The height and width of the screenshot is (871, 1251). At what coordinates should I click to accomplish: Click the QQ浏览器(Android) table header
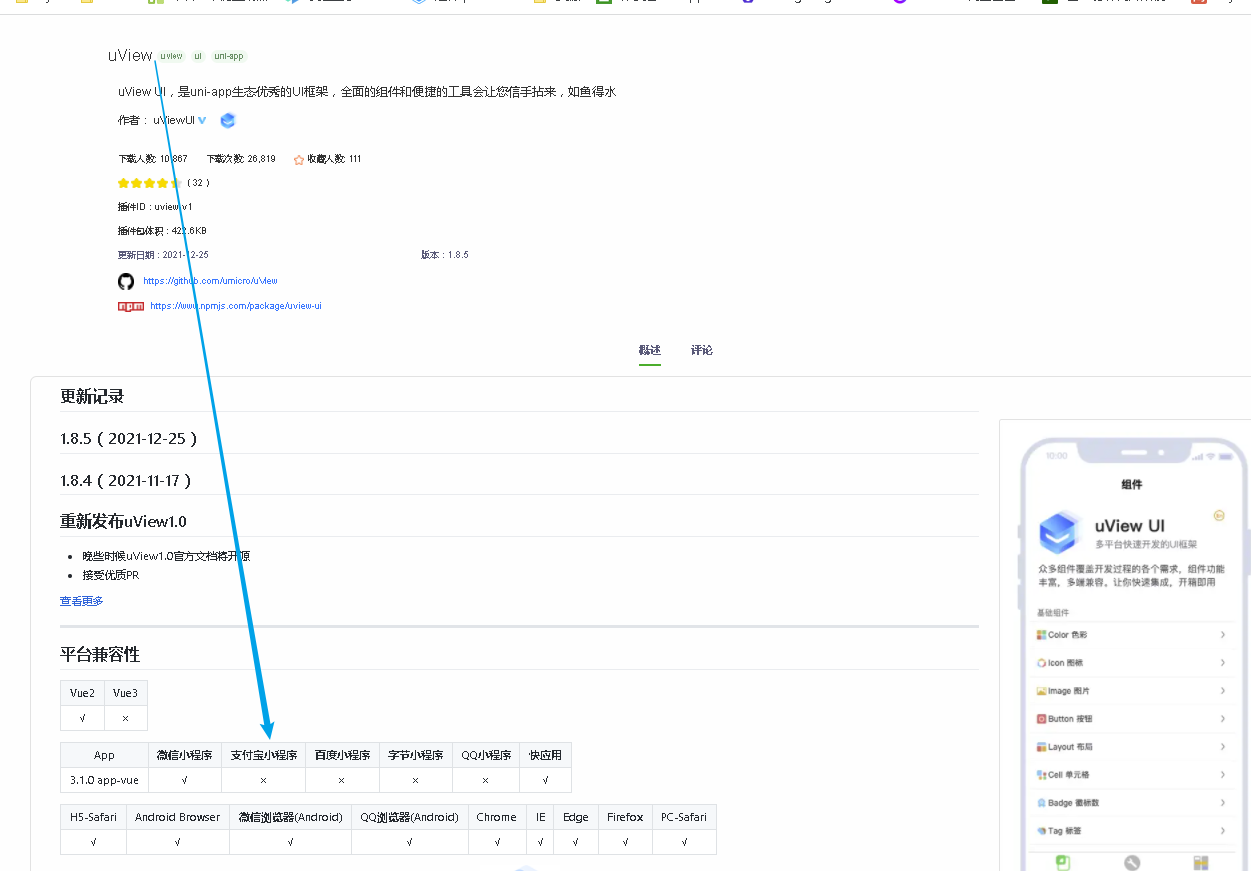pyautogui.click(x=410, y=817)
